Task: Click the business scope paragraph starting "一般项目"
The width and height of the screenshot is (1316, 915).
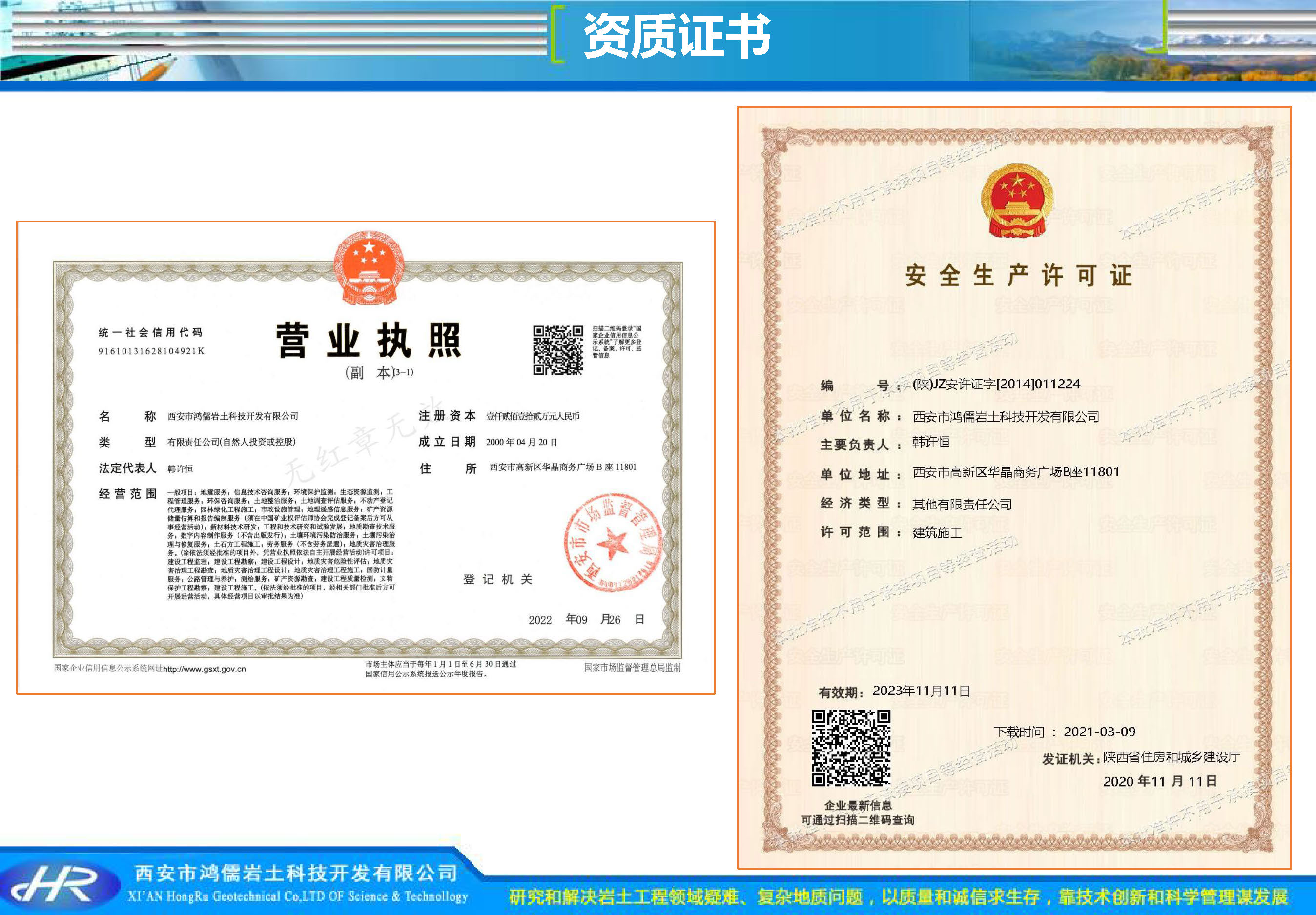Action: pyautogui.click(x=281, y=544)
